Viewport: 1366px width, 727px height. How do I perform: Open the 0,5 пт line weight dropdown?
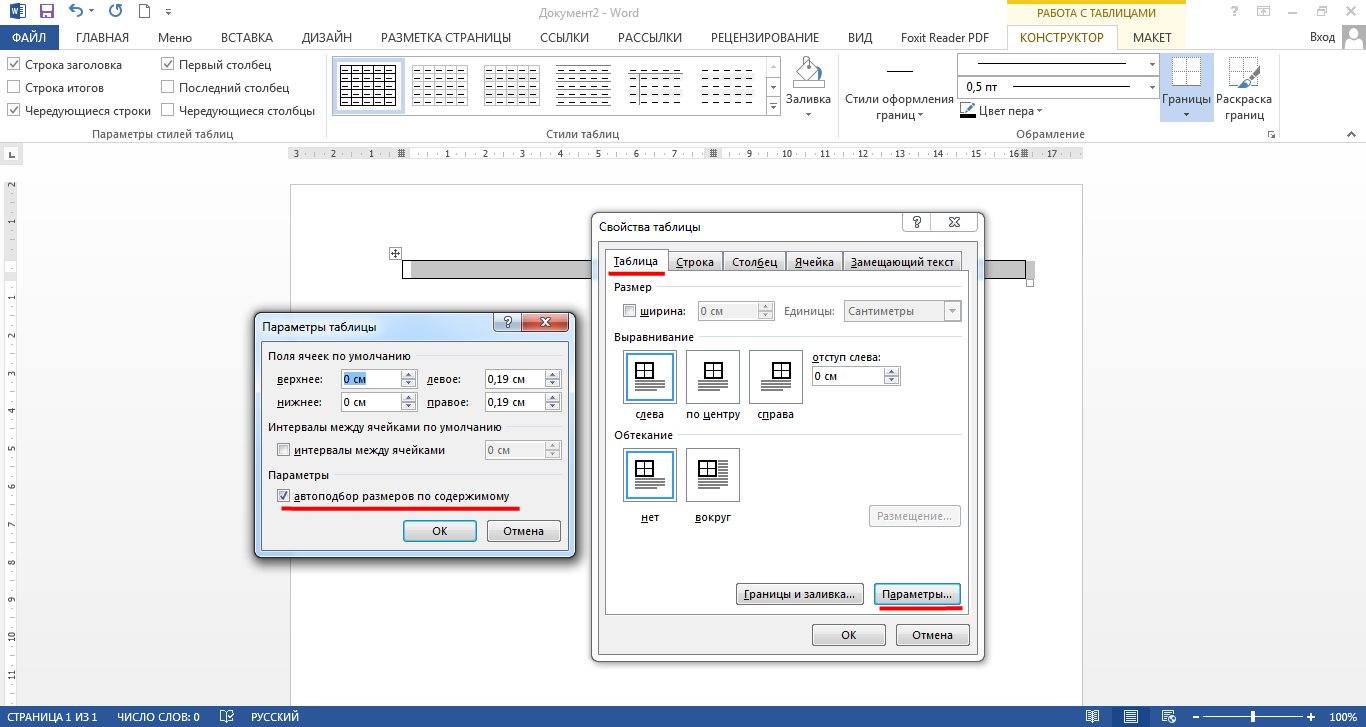[x=1152, y=87]
